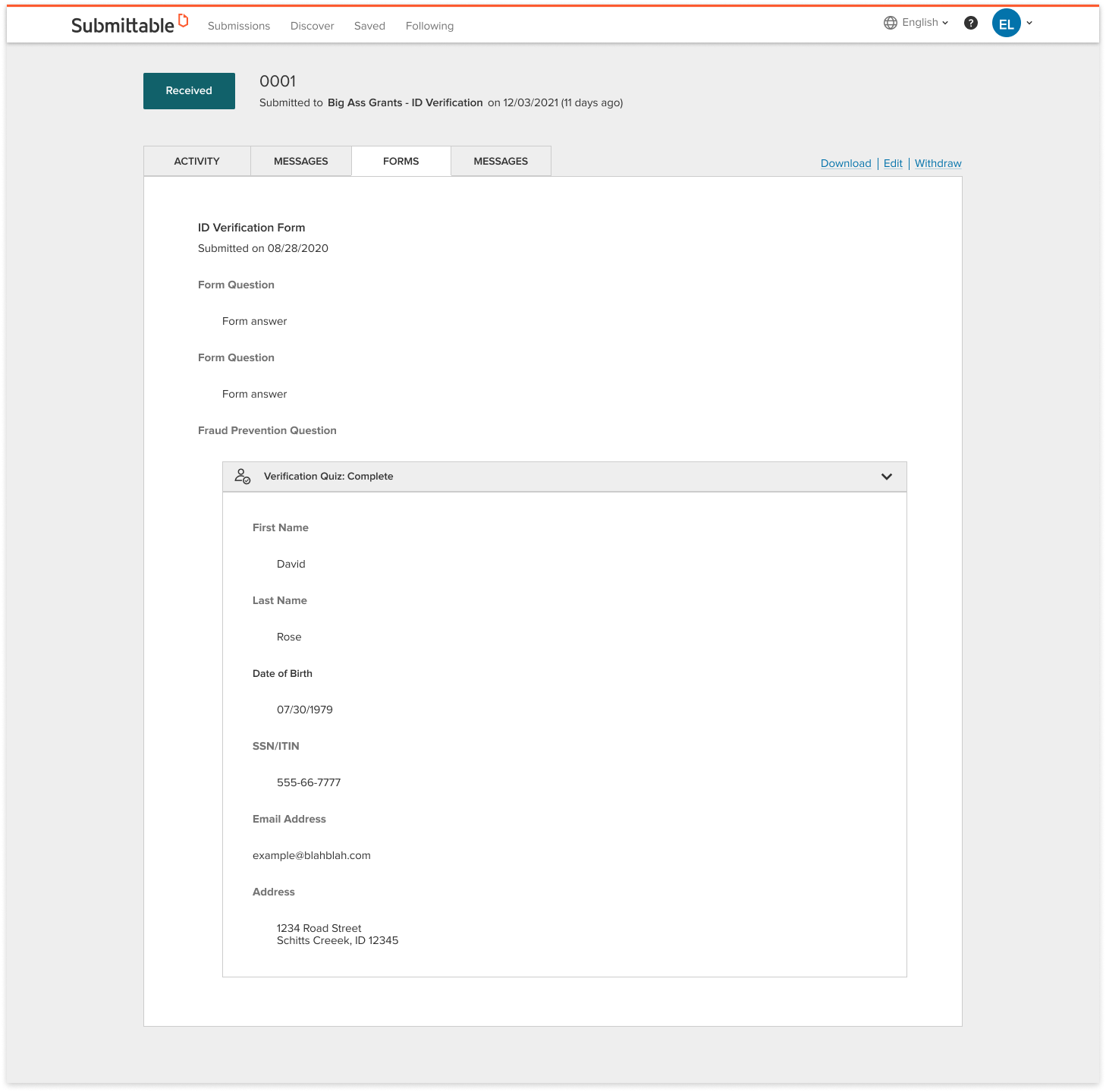This screenshot has height=1092, width=1106.
Task: Select the FORMS tab
Action: (x=401, y=161)
